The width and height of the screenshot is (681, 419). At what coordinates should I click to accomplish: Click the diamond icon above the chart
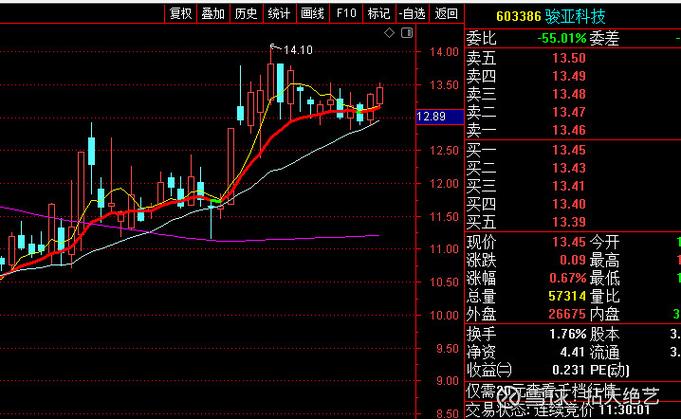(x=389, y=33)
